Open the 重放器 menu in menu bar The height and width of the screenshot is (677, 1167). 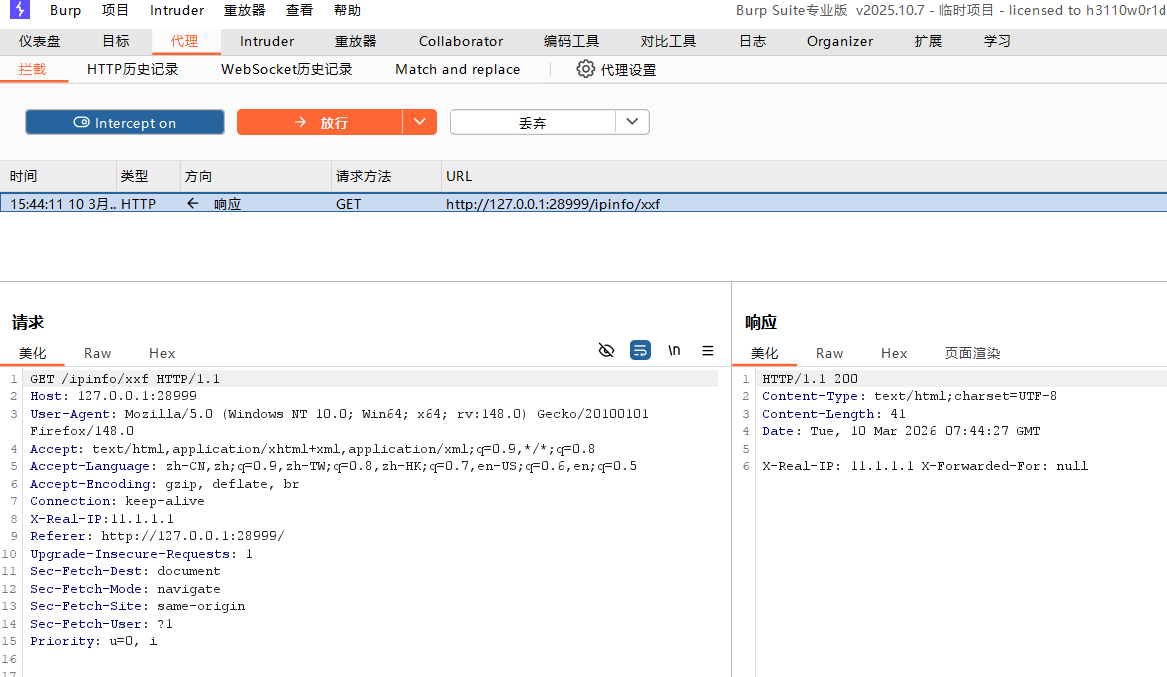point(244,10)
